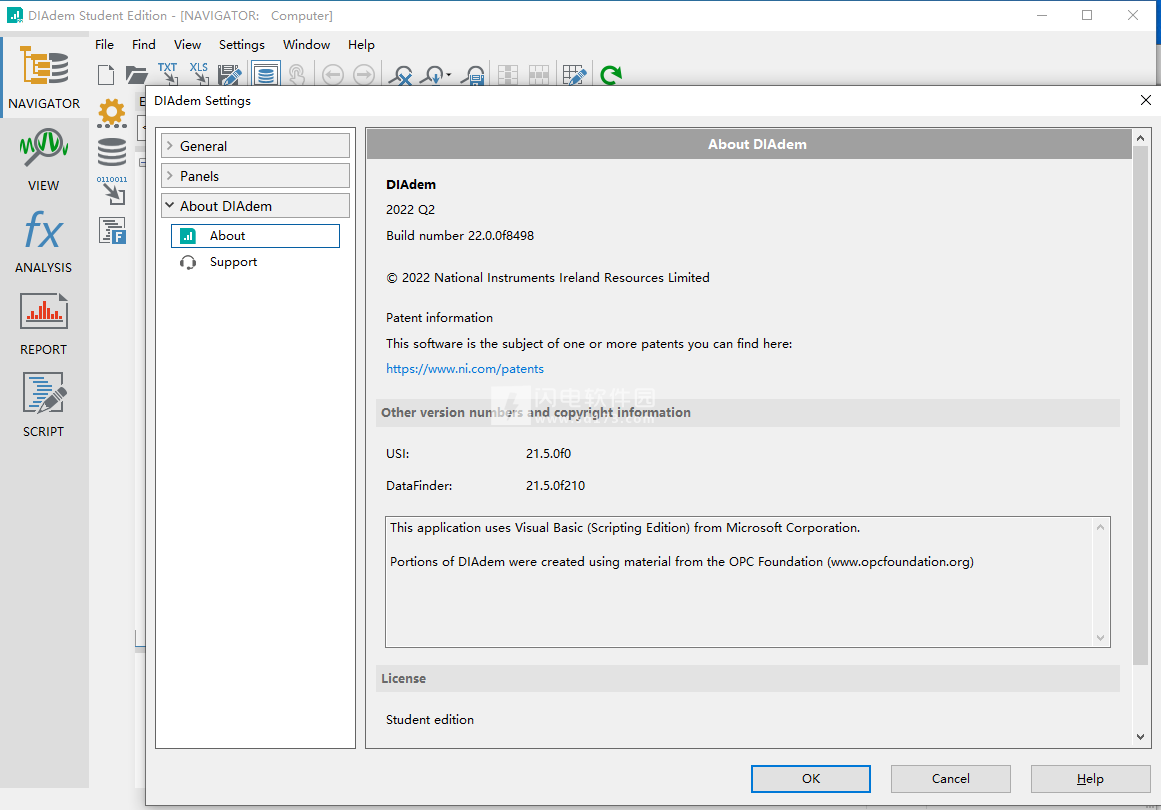Screen dimensions: 1161x810
Task: Open the Find menu
Action: coord(144,44)
